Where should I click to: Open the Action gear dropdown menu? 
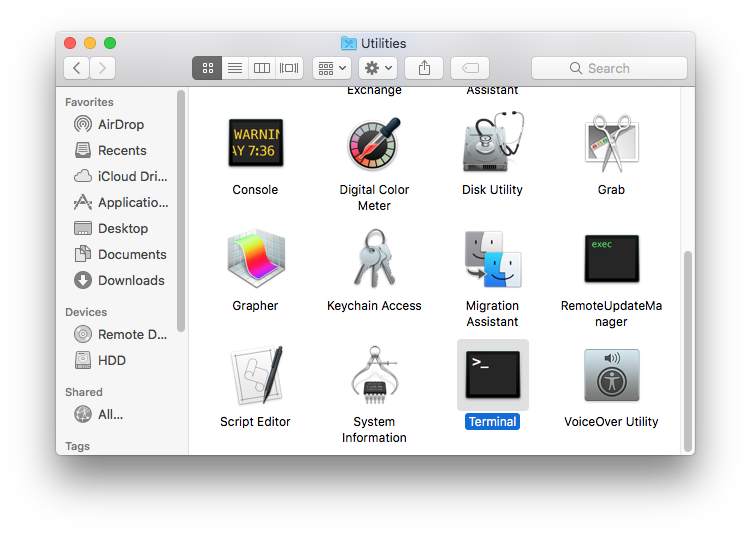(378, 68)
